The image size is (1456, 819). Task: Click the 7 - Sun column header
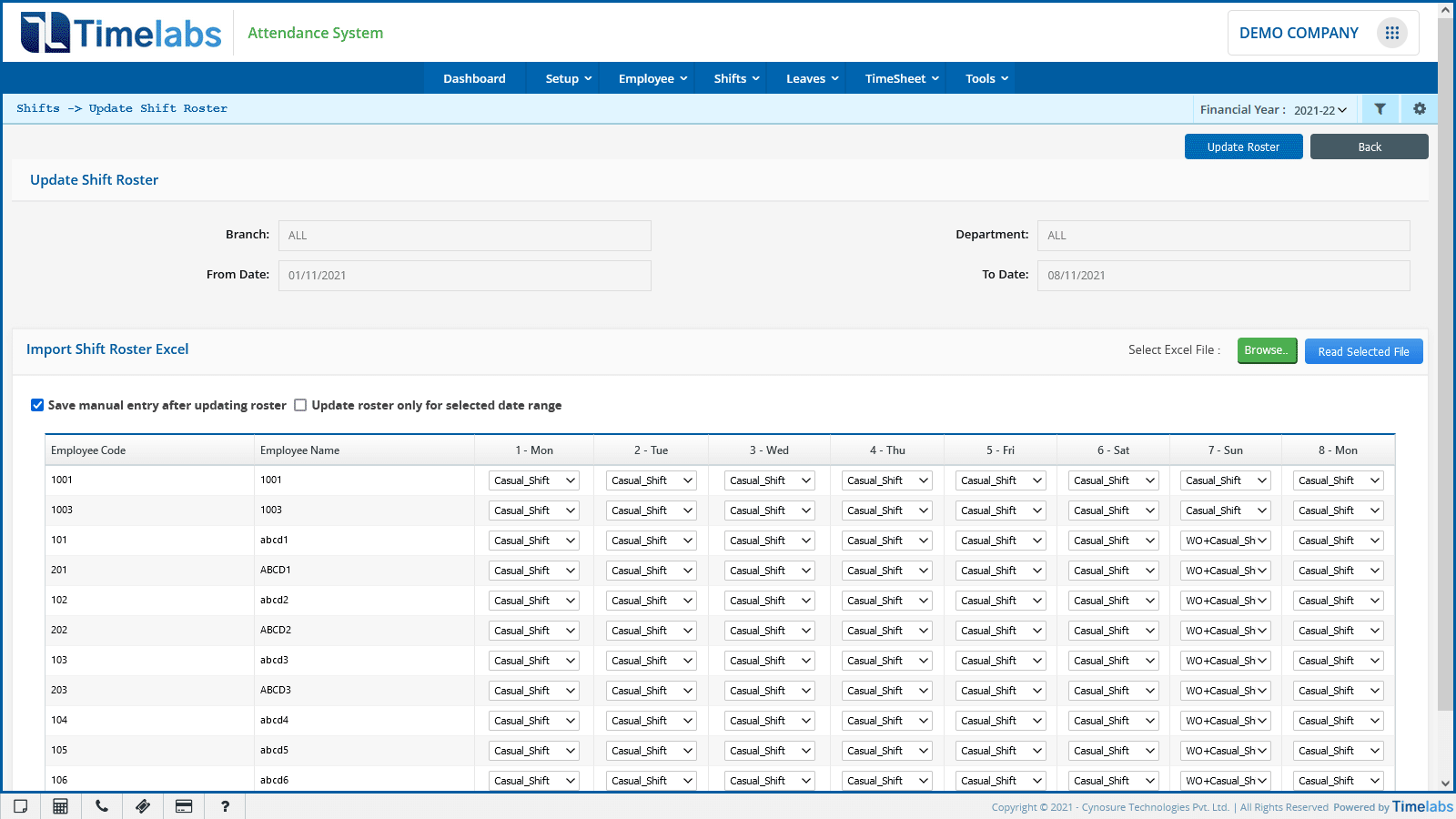(1225, 450)
